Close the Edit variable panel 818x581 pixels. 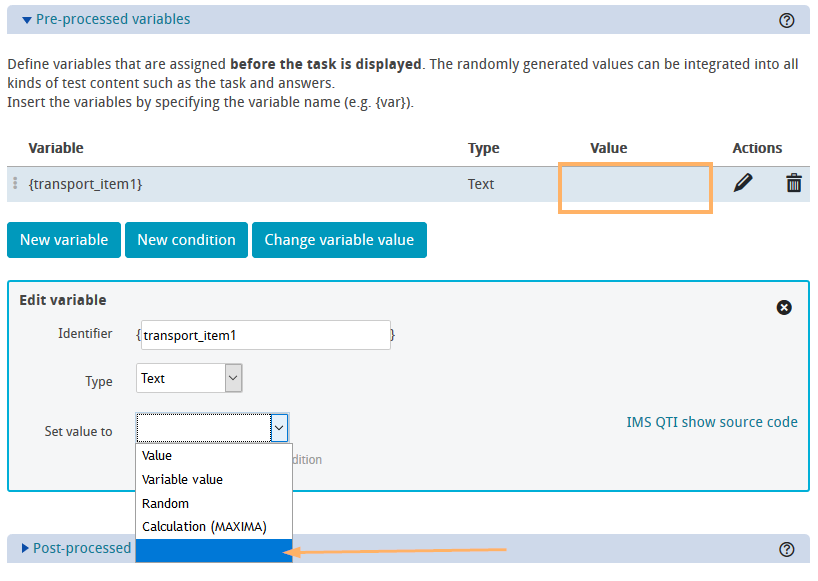tap(784, 307)
